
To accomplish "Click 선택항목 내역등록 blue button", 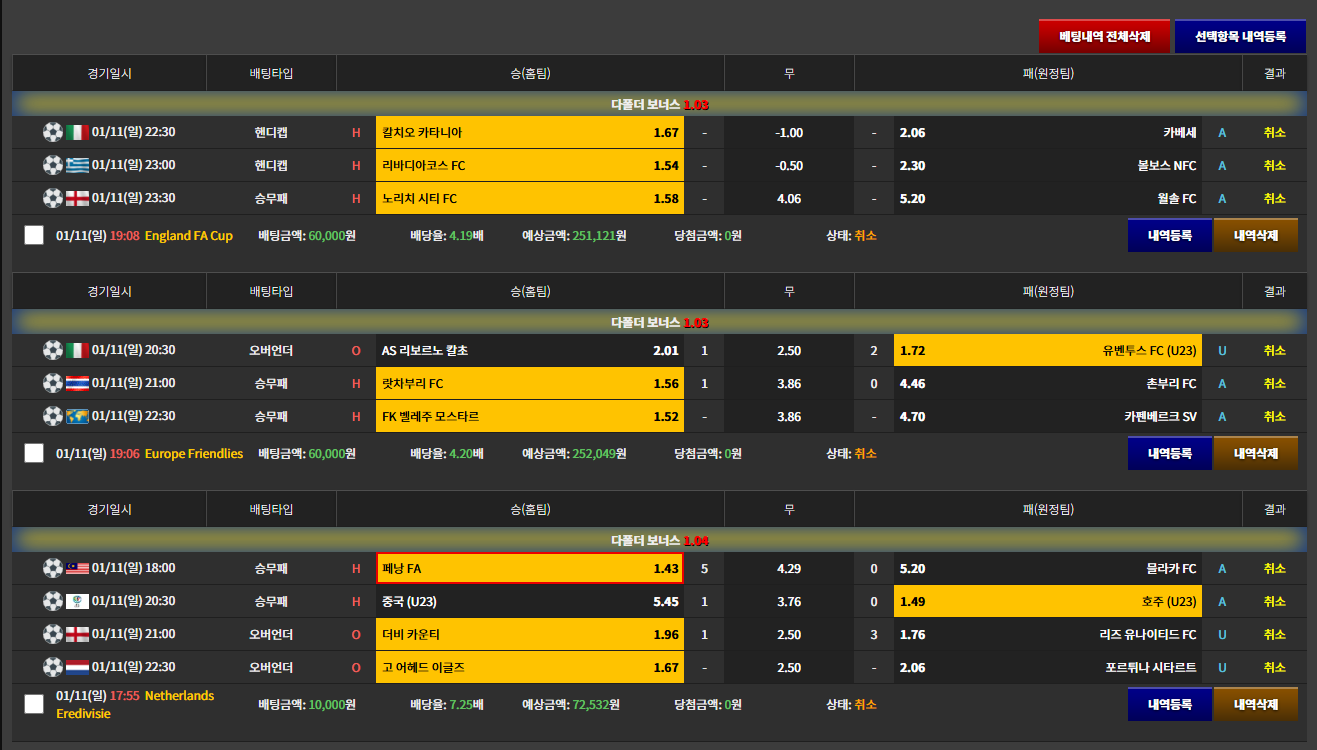I will (1240, 37).
